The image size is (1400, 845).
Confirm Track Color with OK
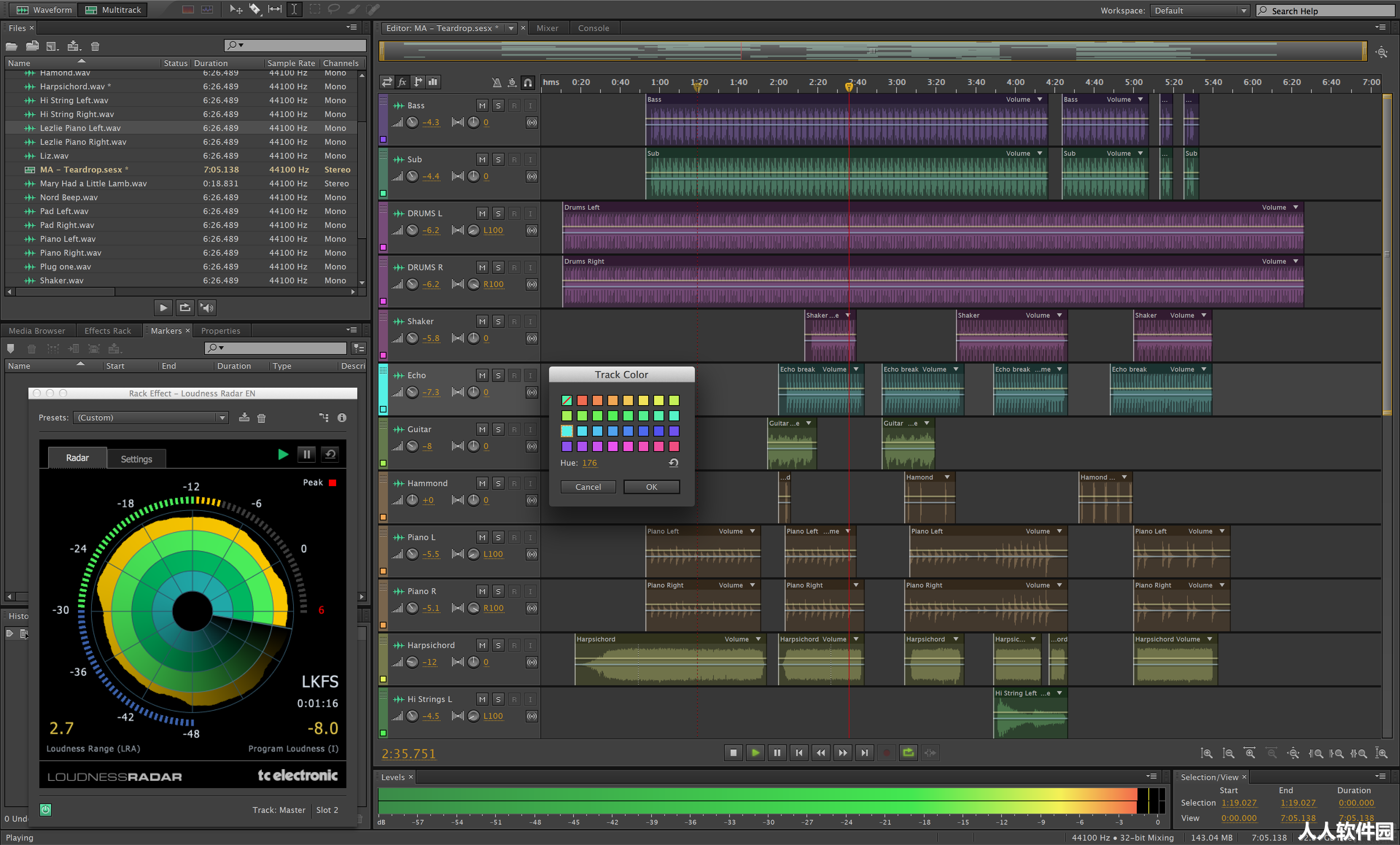(651, 487)
